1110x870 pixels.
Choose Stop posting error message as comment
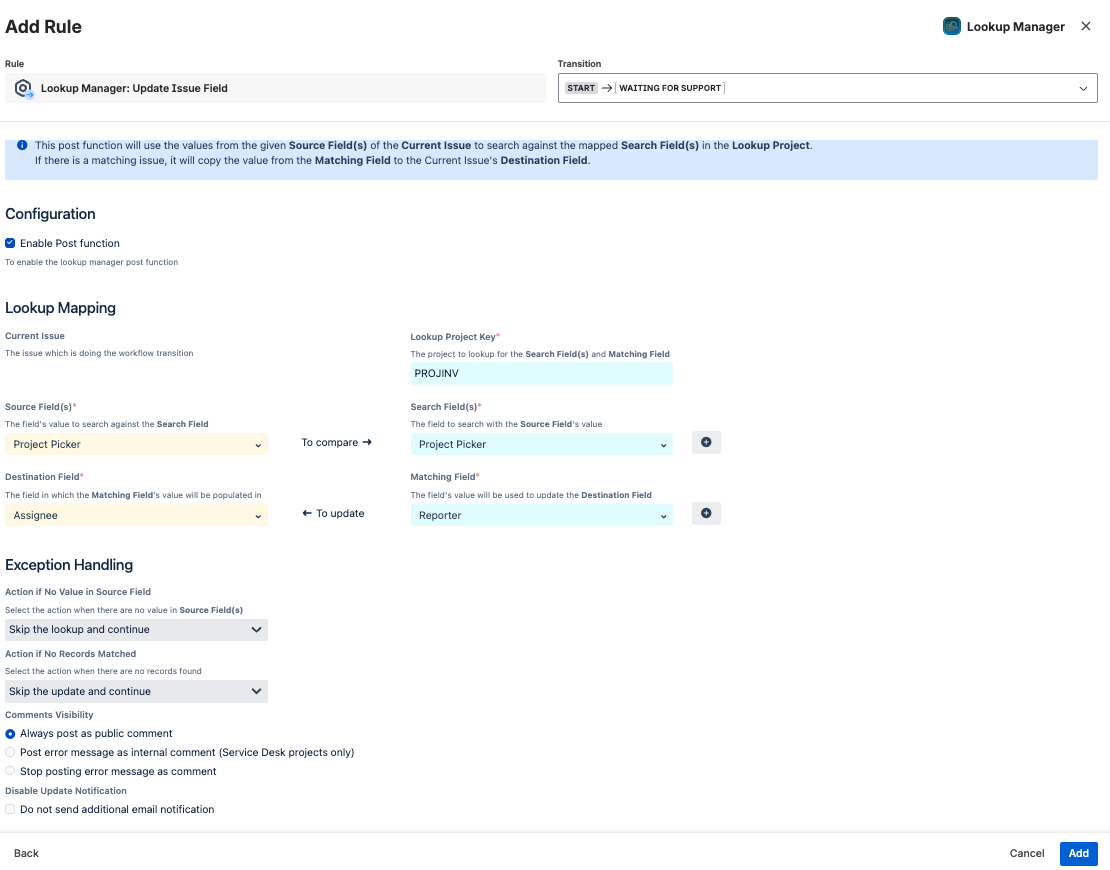point(10,771)
